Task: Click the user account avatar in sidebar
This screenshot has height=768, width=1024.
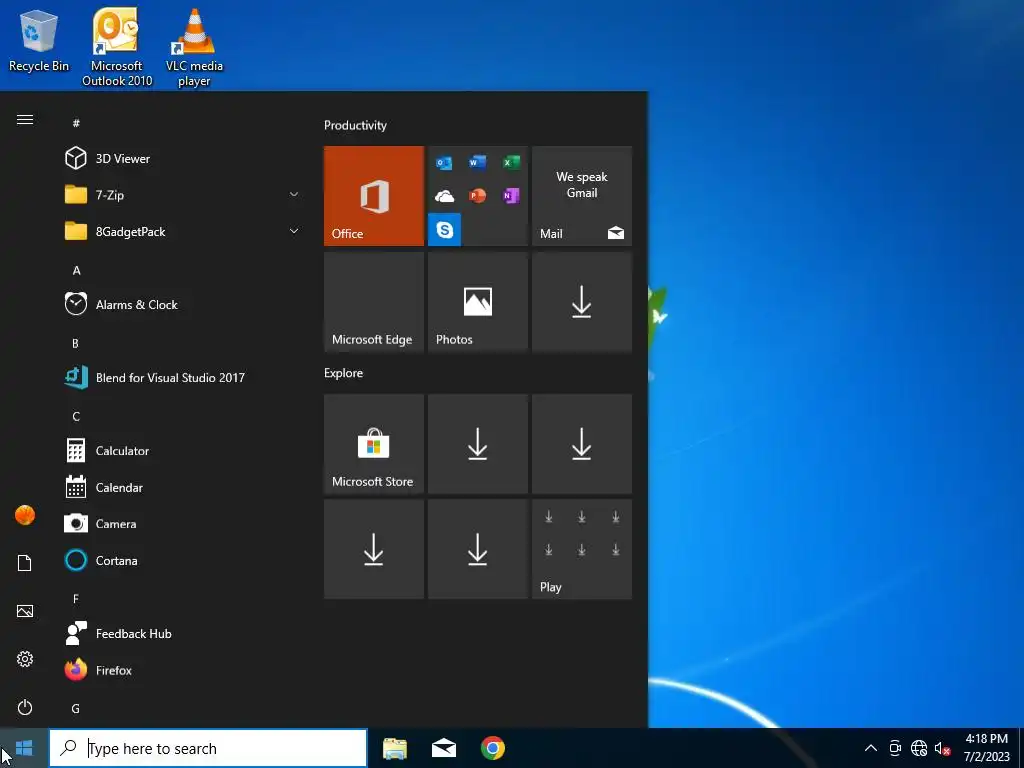Action: coord(25,515)
